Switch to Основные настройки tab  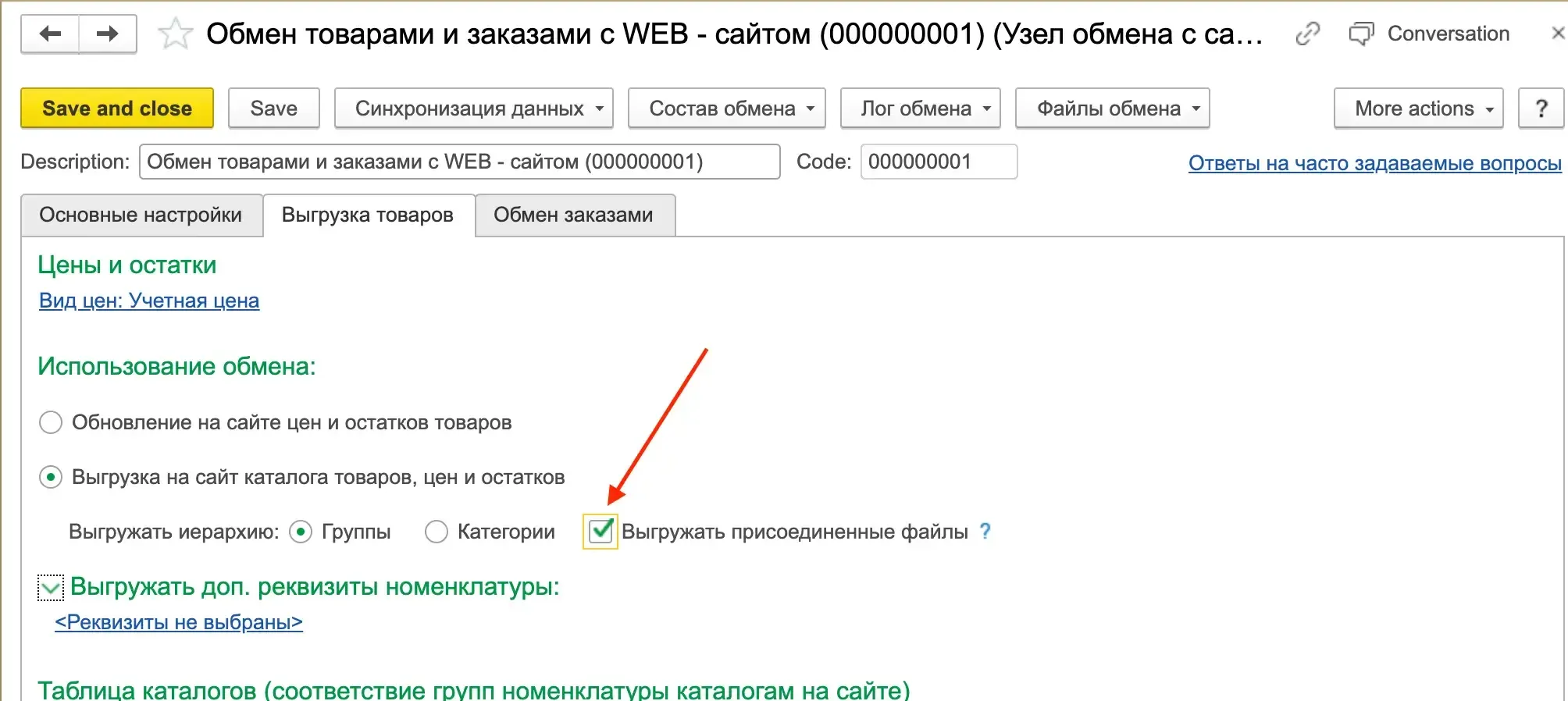pyautogui.click(x=141, y=215)
